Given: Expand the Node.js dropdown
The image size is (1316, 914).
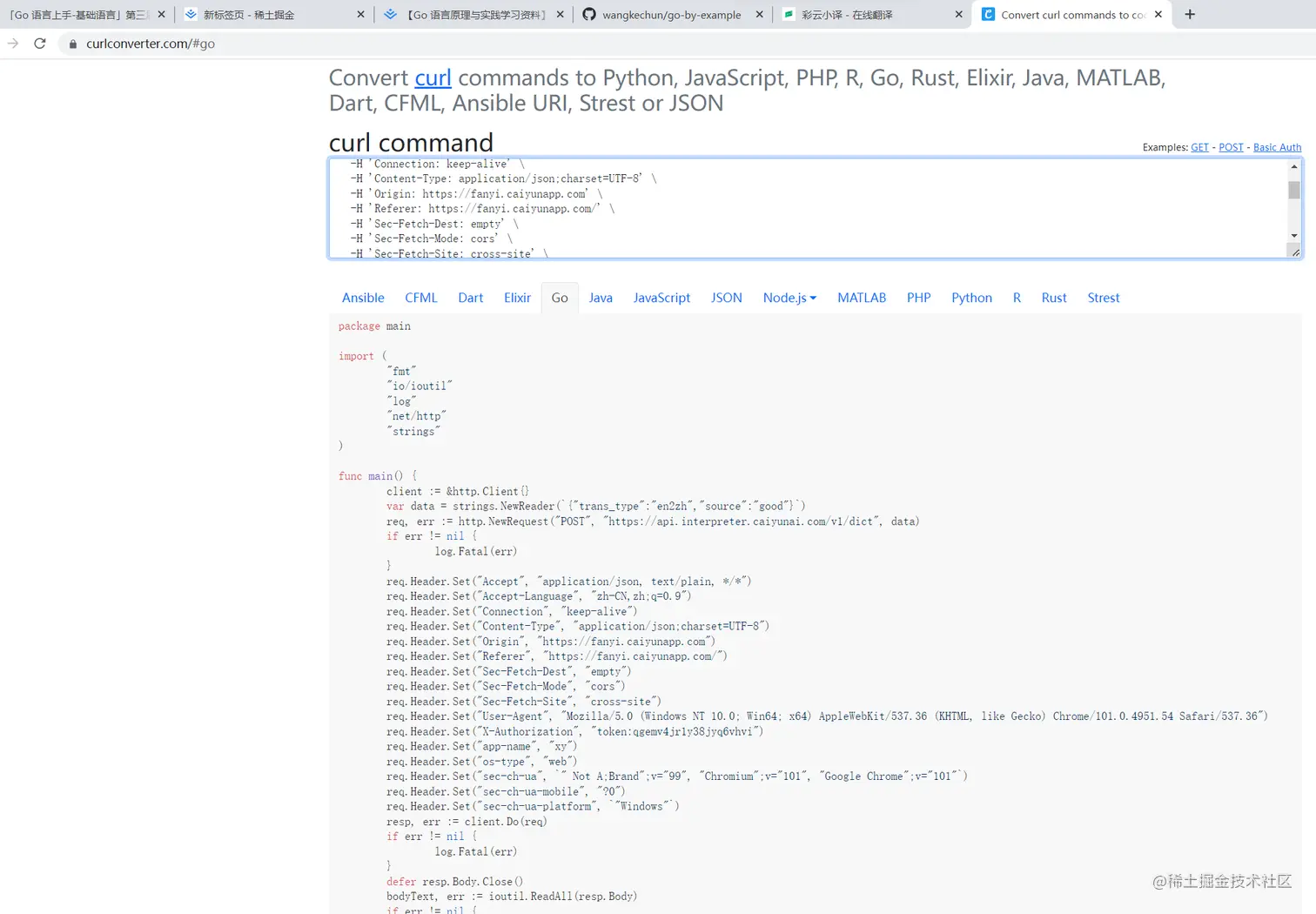Looking at the screenshot, I should coord(789,298).
